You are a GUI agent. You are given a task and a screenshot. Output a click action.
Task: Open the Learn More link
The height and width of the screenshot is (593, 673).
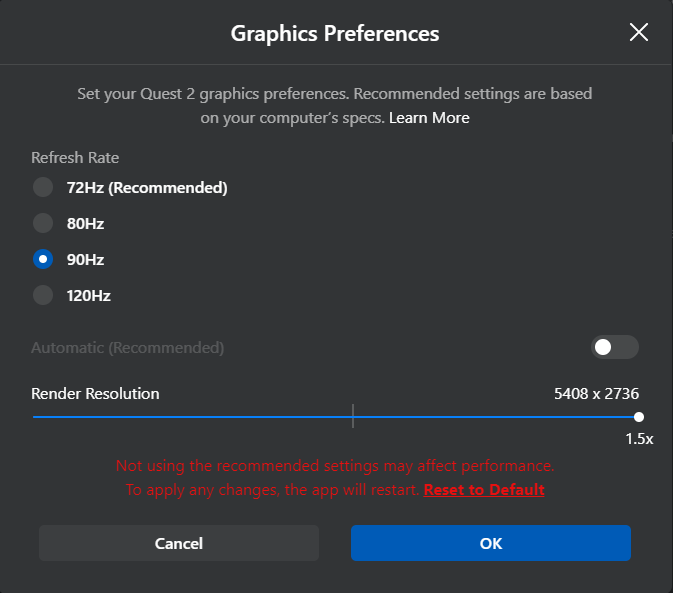(429, 118)
